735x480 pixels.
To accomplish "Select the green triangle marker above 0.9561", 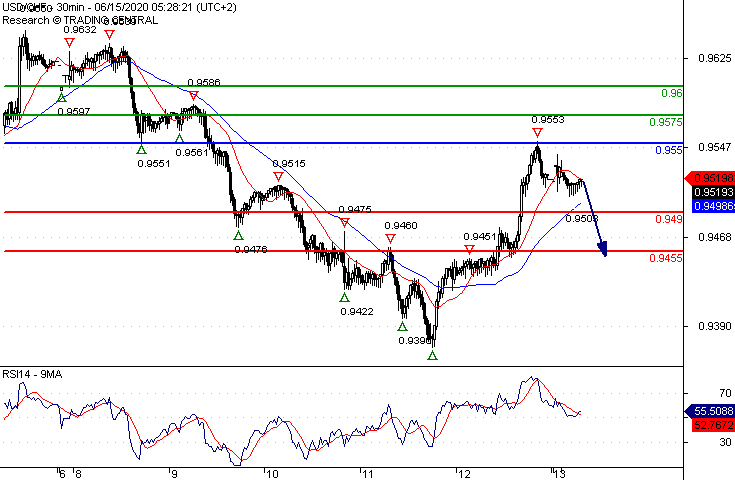I will tap(180, 138).
